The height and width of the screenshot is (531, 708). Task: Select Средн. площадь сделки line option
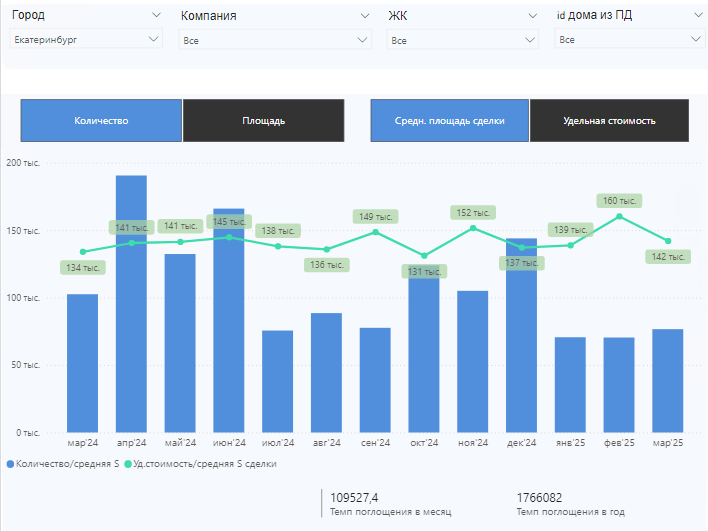(450, 121)
